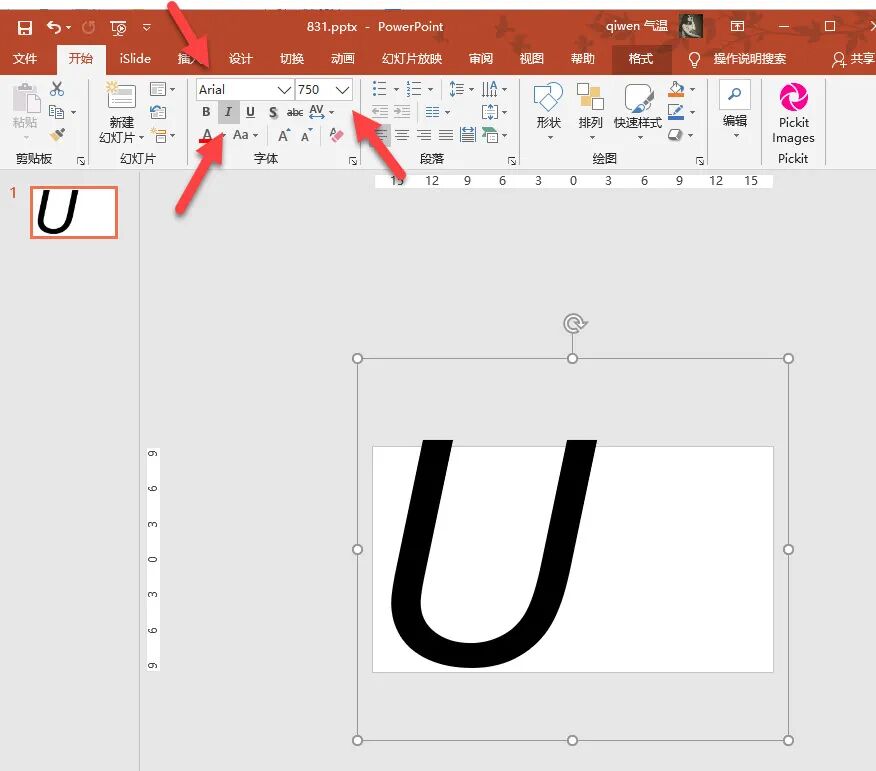Select slide 1 thumbnail
The image size is (876, 771).
74,212
